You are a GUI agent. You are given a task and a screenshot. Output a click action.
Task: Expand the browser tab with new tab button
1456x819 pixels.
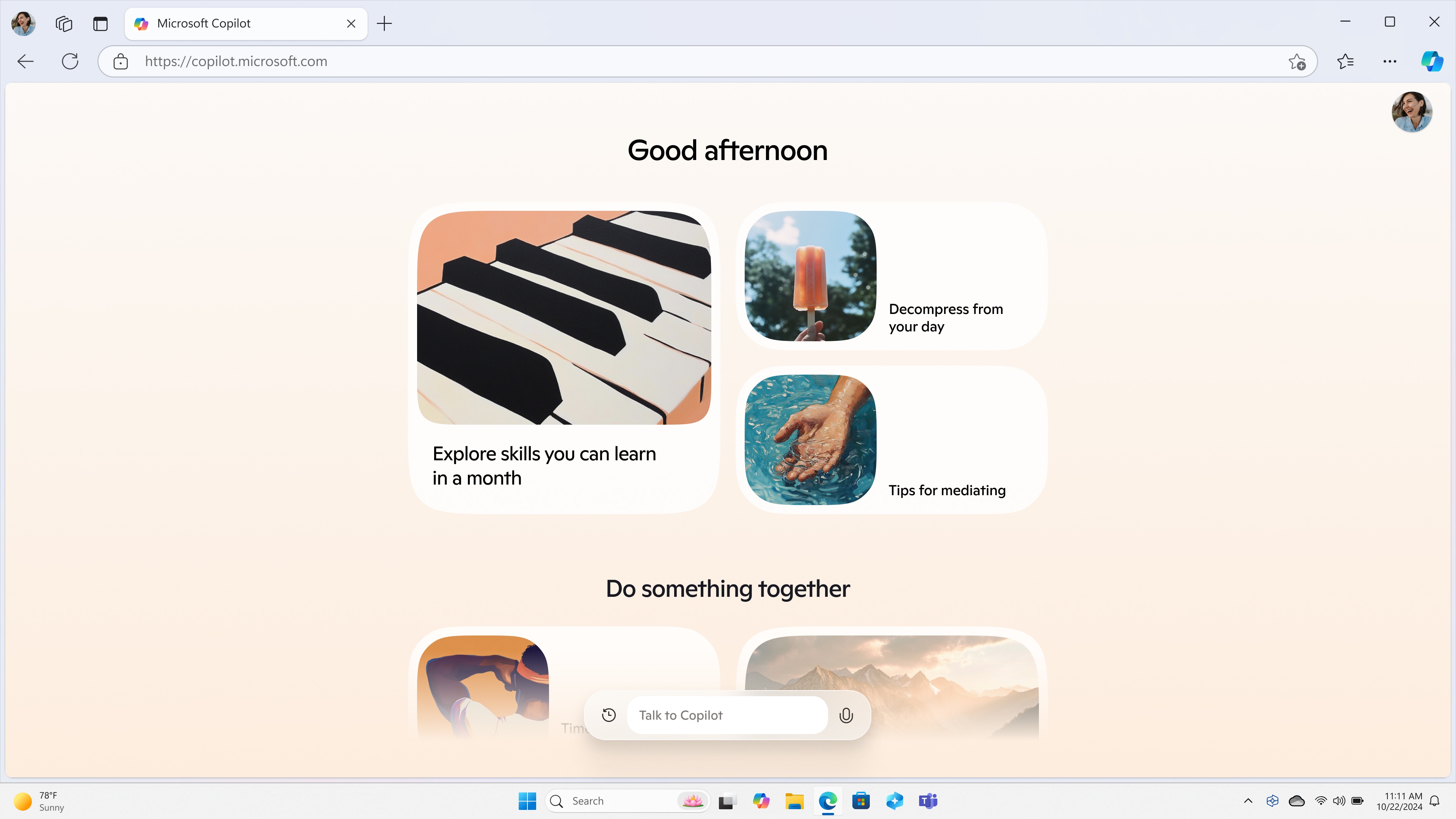(384, 22)
